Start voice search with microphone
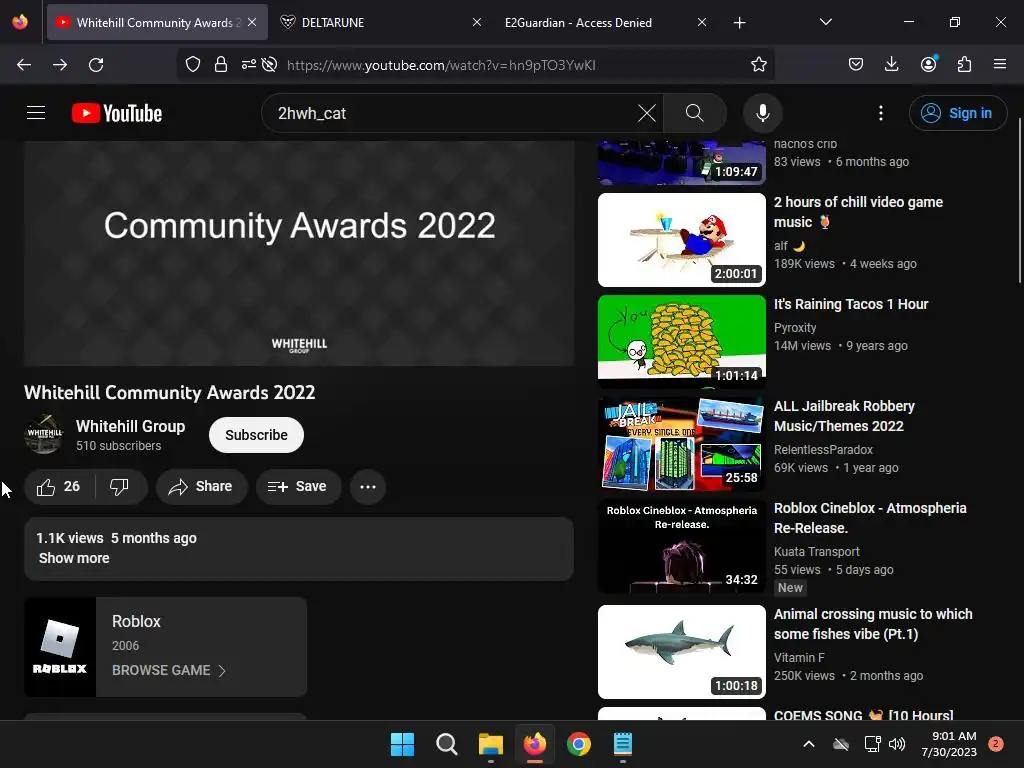Screen dimensions: 1024x768 click(x=762, y=113)
